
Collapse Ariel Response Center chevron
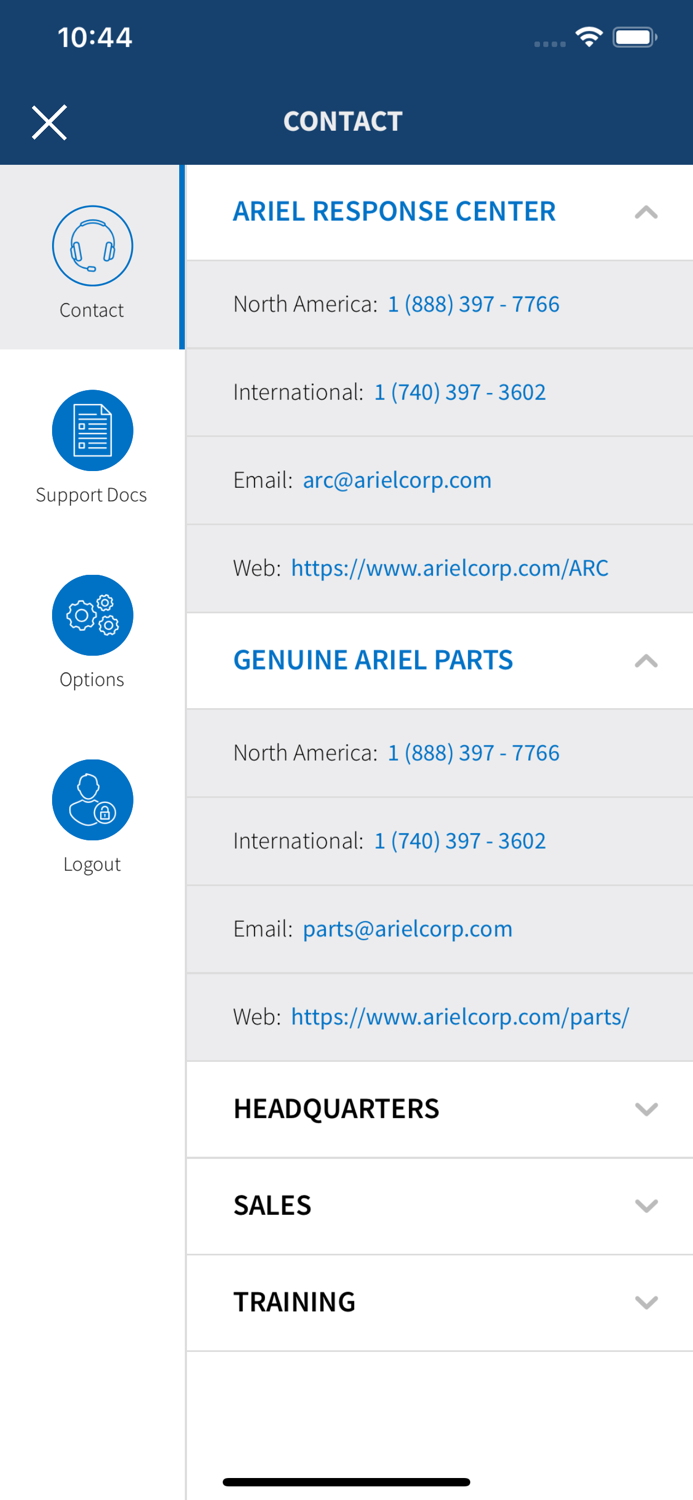click(x=646, y=212)
